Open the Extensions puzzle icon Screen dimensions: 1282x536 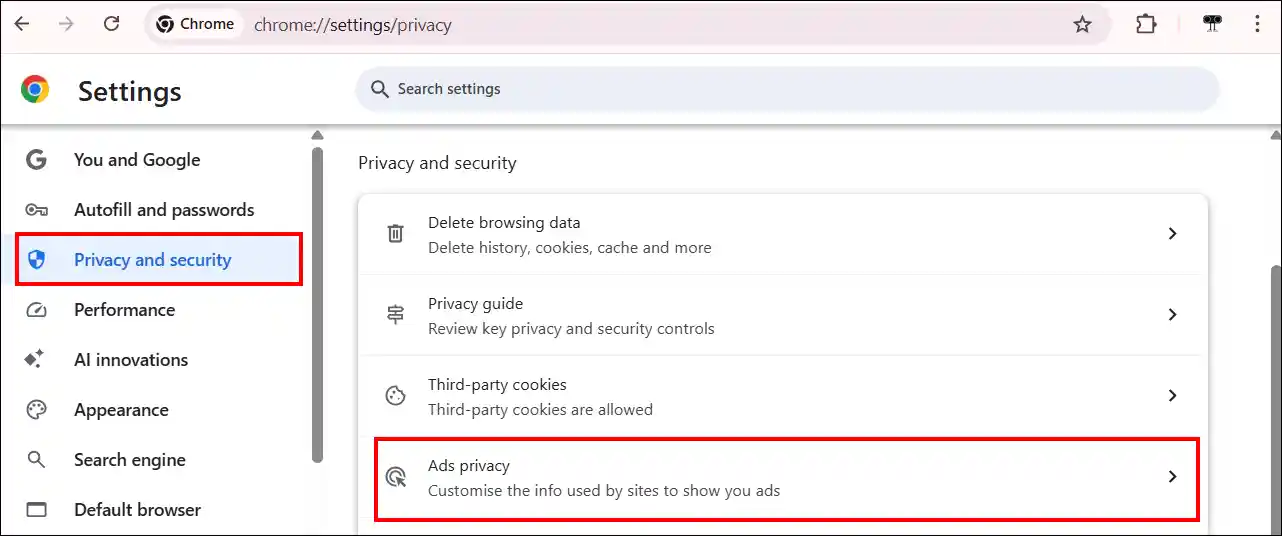point(1146,25)
